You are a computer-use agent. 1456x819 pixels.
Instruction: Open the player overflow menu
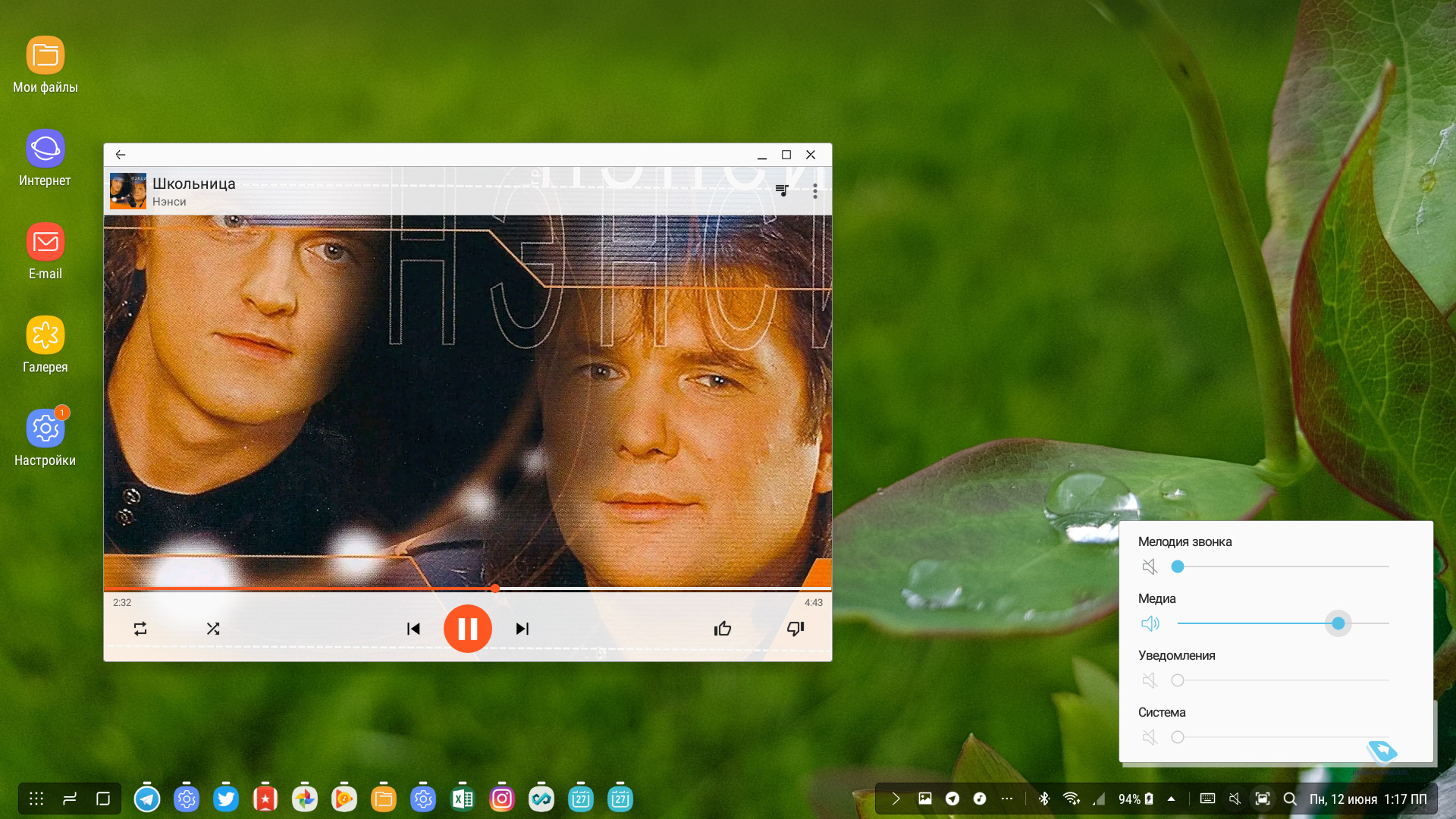click(815, 191)
